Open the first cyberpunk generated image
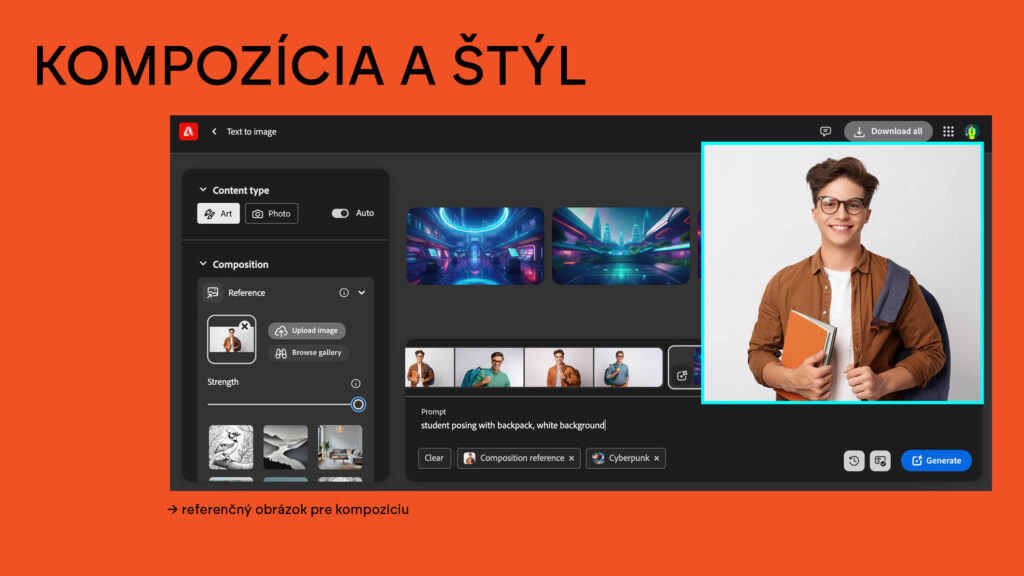This screenshot has width=1024, height=576. pos(475,246)
